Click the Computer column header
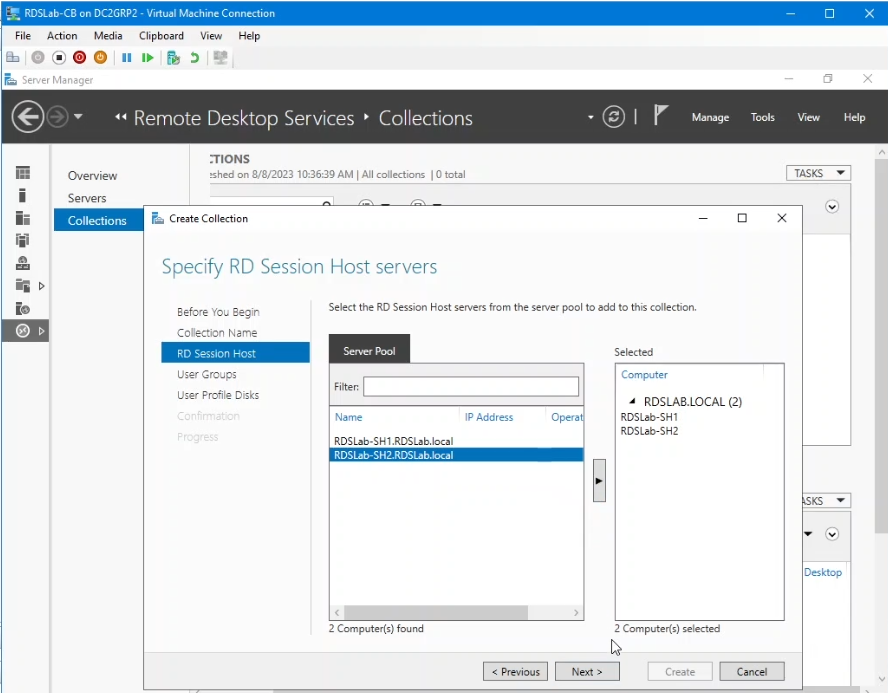Screen dimensions: 888x693 click(644, 375)
